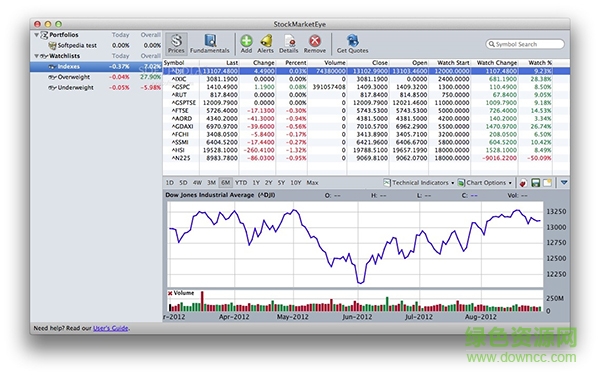Image resolution: width=600 pixels, height=376 pixels.
Task: Select the Indexes watchlist
Action: coord(96,67)
